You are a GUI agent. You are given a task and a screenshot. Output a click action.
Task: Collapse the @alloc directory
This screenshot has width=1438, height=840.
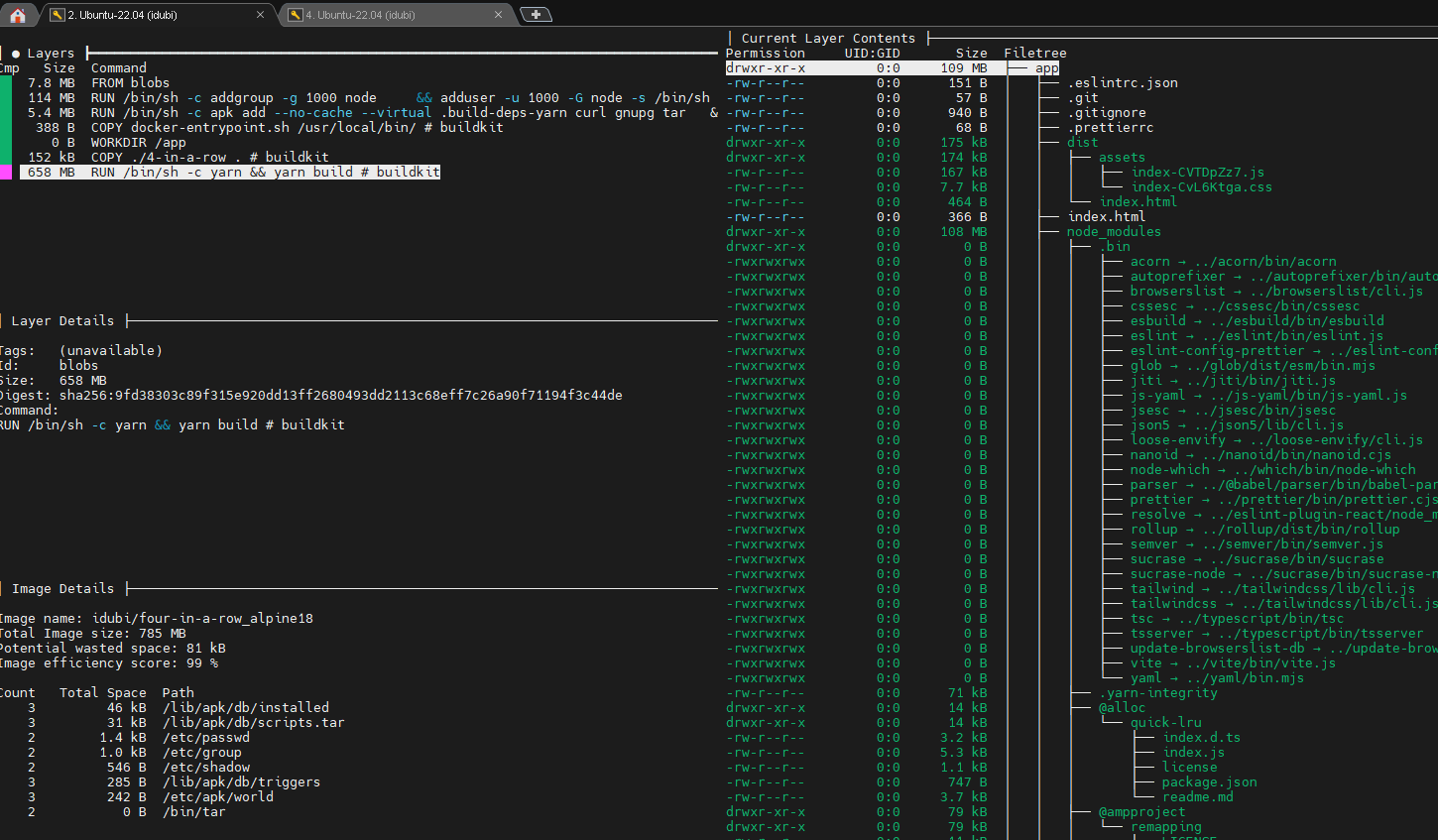point(1122,707)
